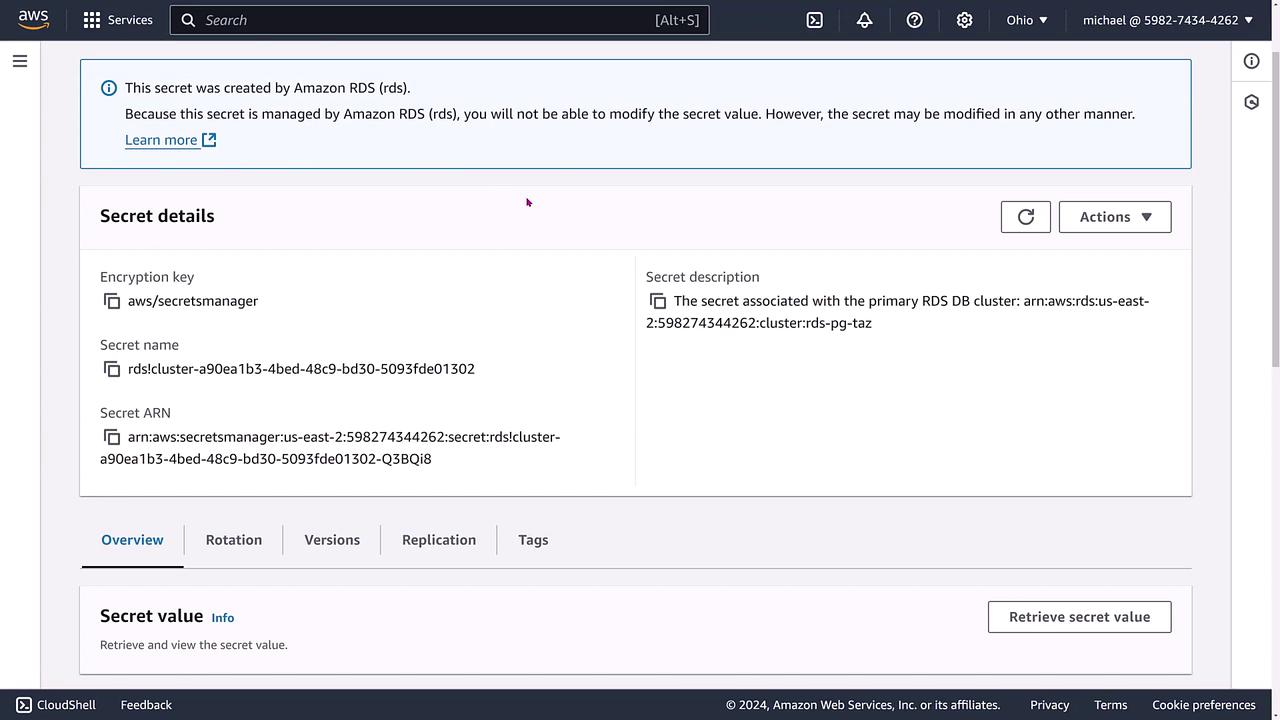Open the michael account menu

click(x=1168, y=20)
